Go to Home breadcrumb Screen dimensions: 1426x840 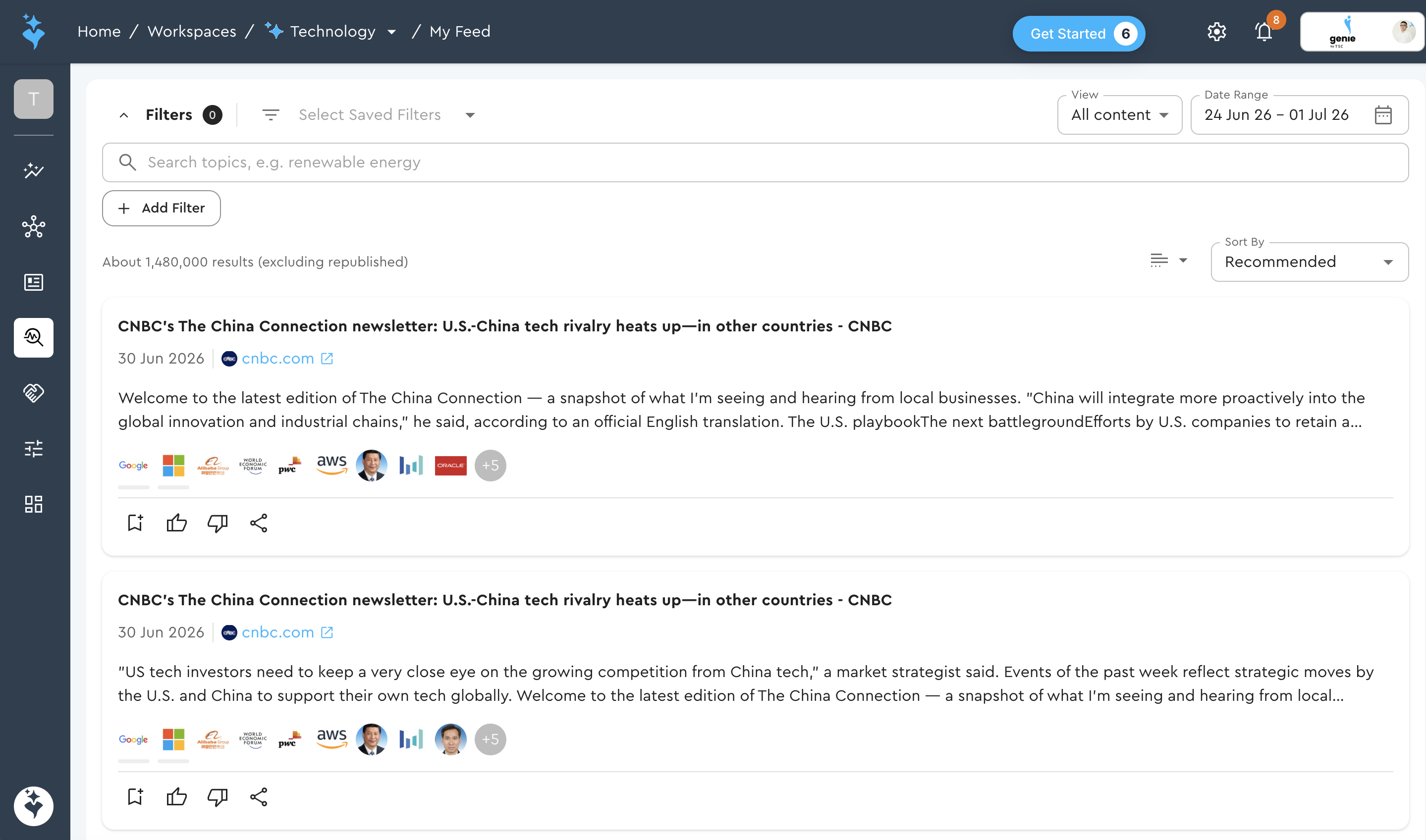pos(99,32)
